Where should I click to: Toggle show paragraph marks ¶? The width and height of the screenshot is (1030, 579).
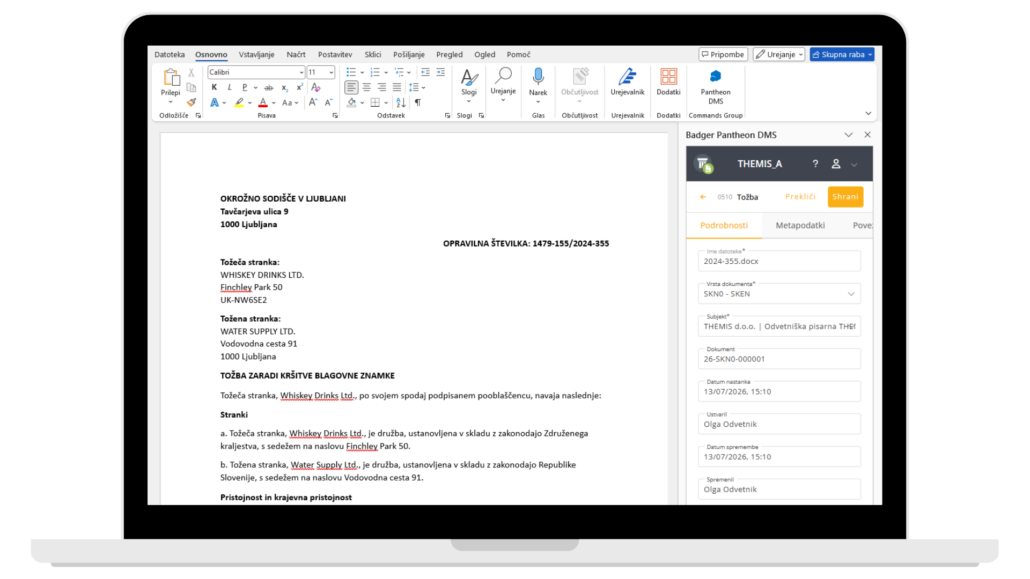coord(418,103)
